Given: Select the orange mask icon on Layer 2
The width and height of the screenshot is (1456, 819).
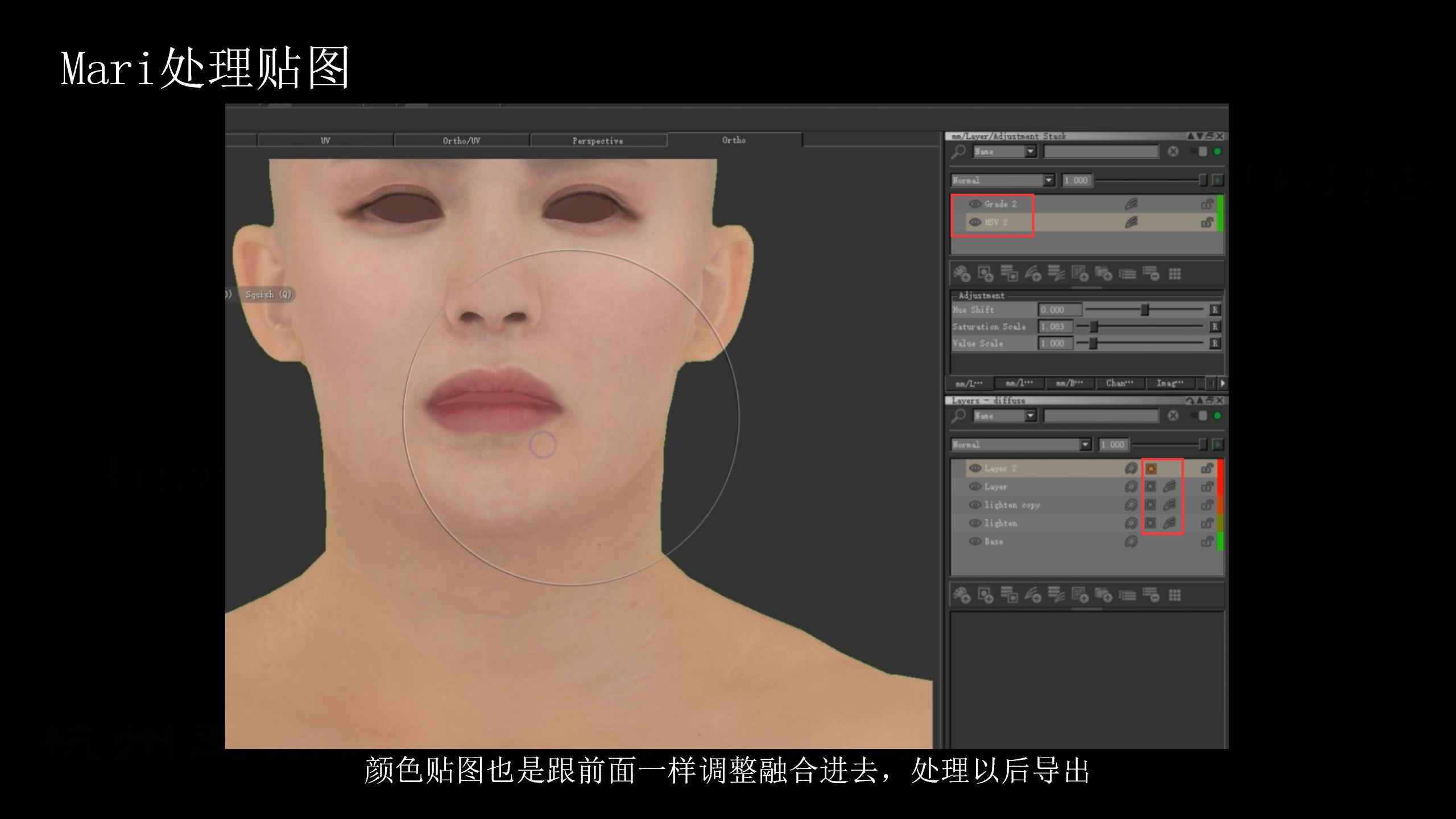Looking at the screenshot, I should point(1151,469).
